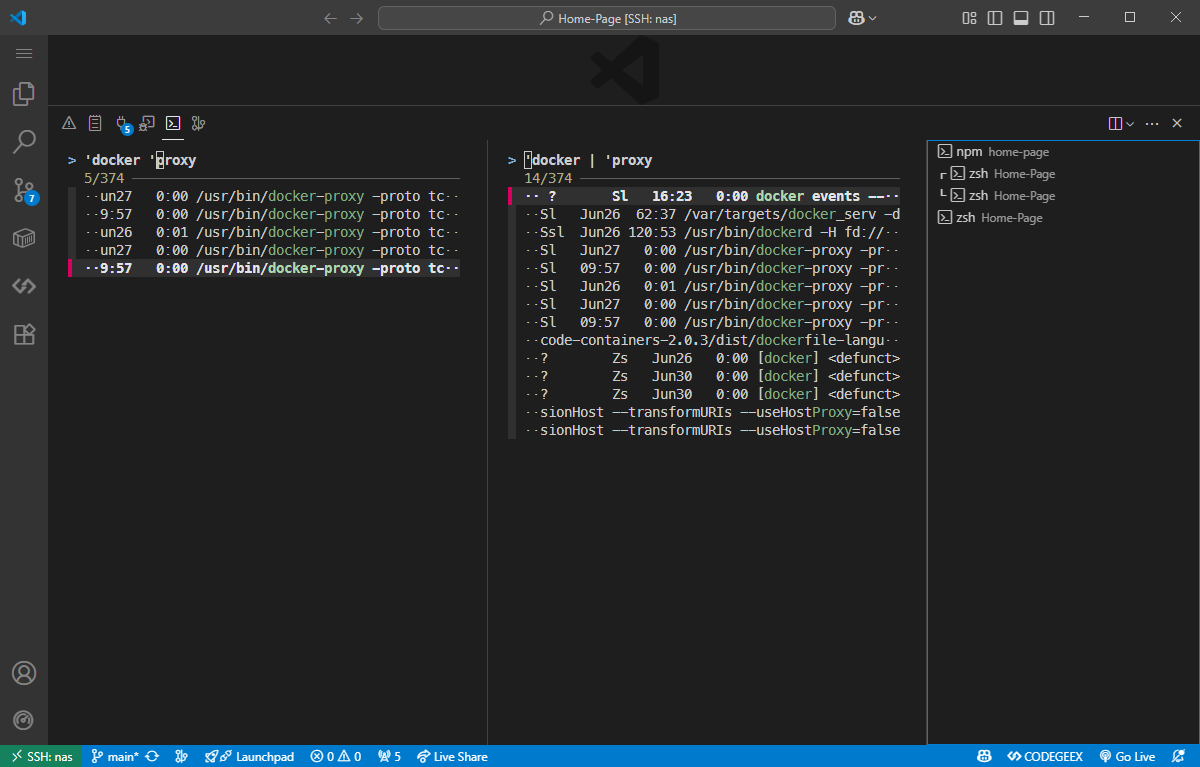Select the Terminal panel tab
This screenshot has height=767, width=1200.
click(173, 123)
